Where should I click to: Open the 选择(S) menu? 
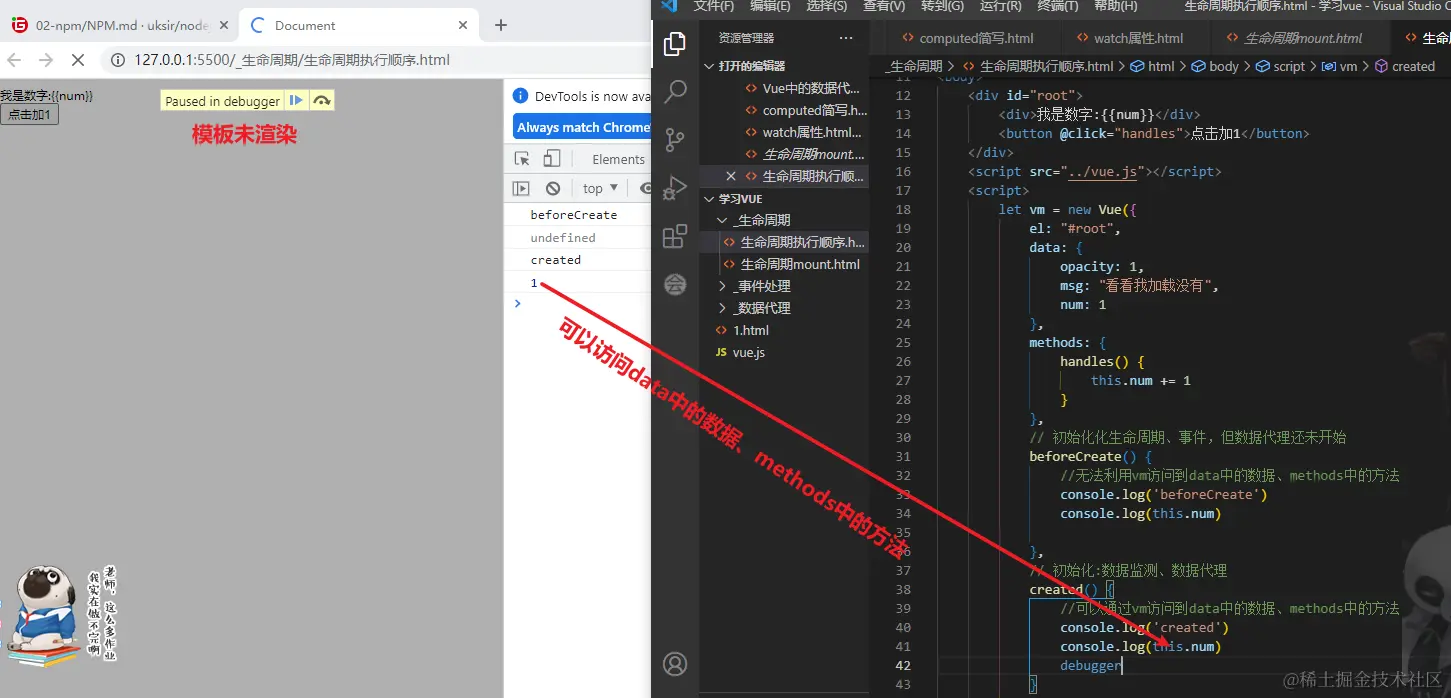[x=827, y=6]
